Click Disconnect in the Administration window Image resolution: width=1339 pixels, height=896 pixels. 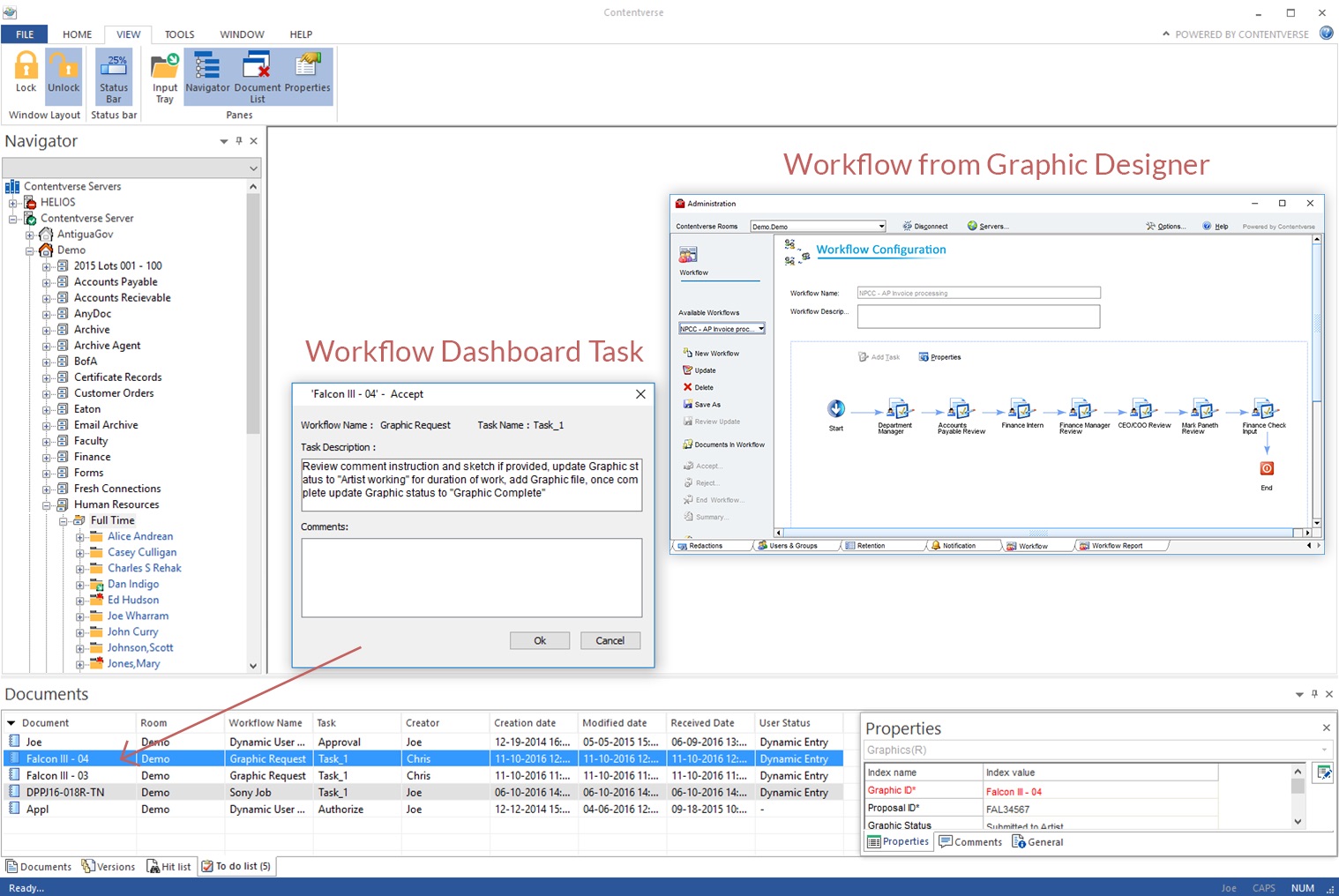[924, 227]
